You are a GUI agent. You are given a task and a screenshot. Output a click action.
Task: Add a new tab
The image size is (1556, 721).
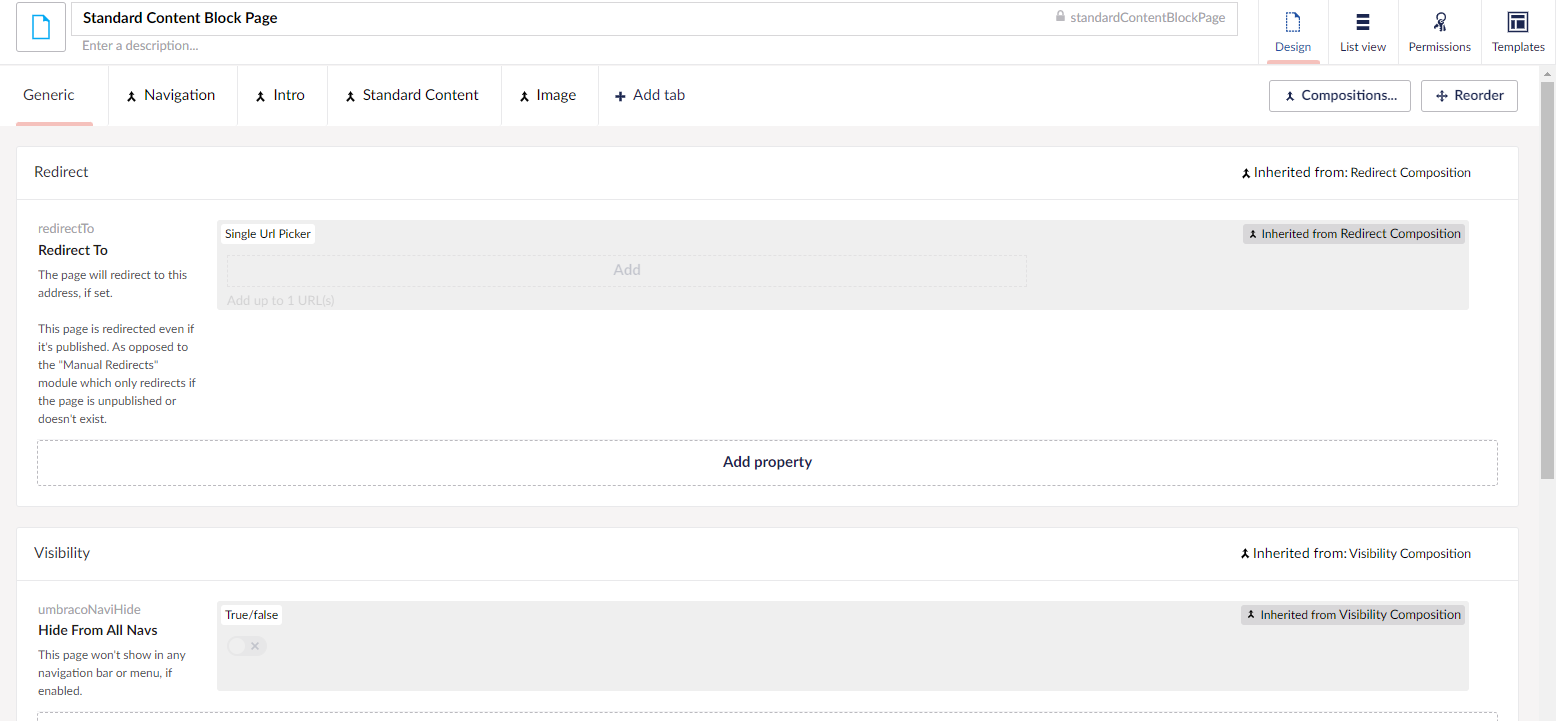tap(649, 95)
